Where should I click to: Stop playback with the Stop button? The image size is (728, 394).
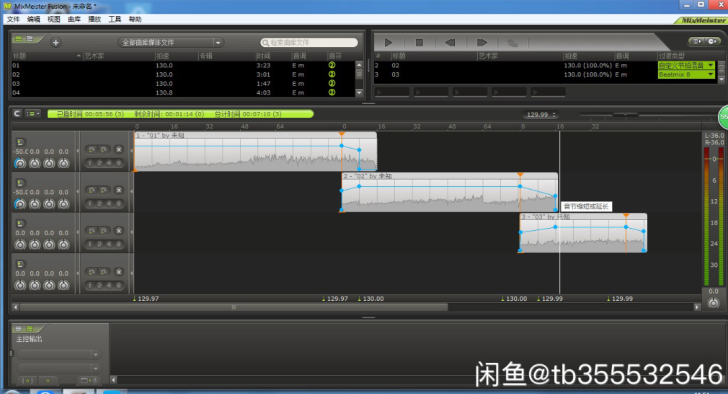pos(419,43)
